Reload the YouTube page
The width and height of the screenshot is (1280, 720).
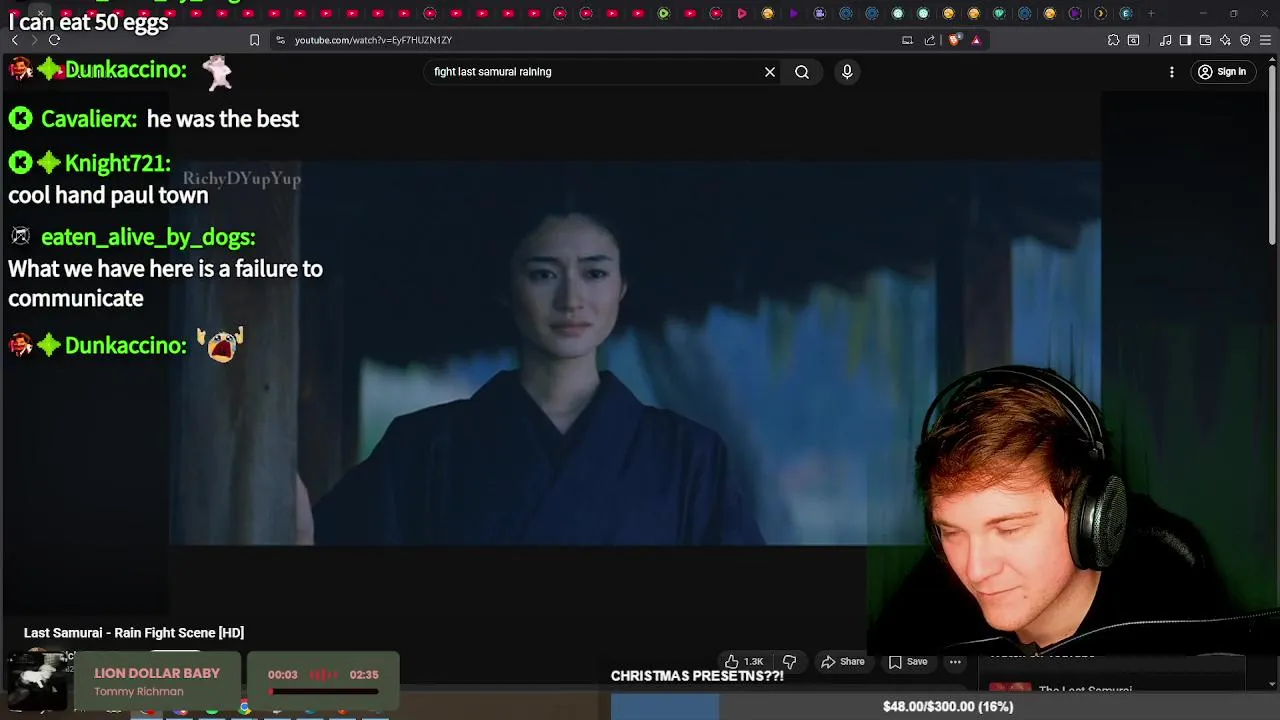click(54, 40)
